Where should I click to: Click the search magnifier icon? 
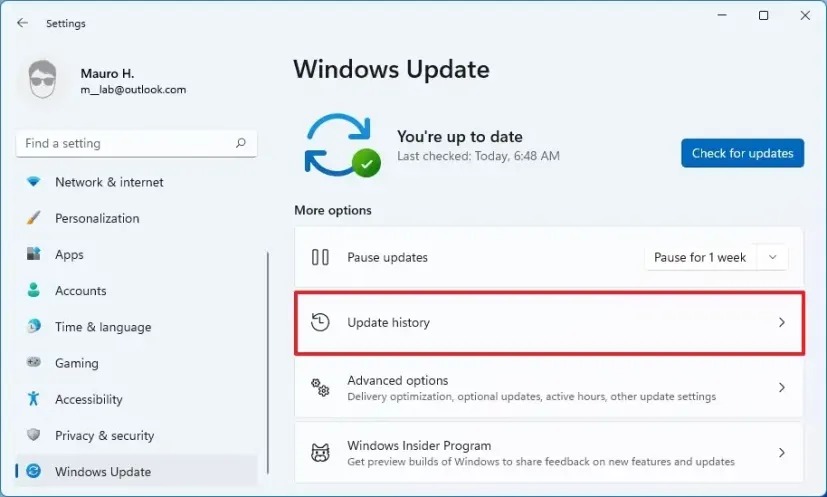tap(240, 144)
